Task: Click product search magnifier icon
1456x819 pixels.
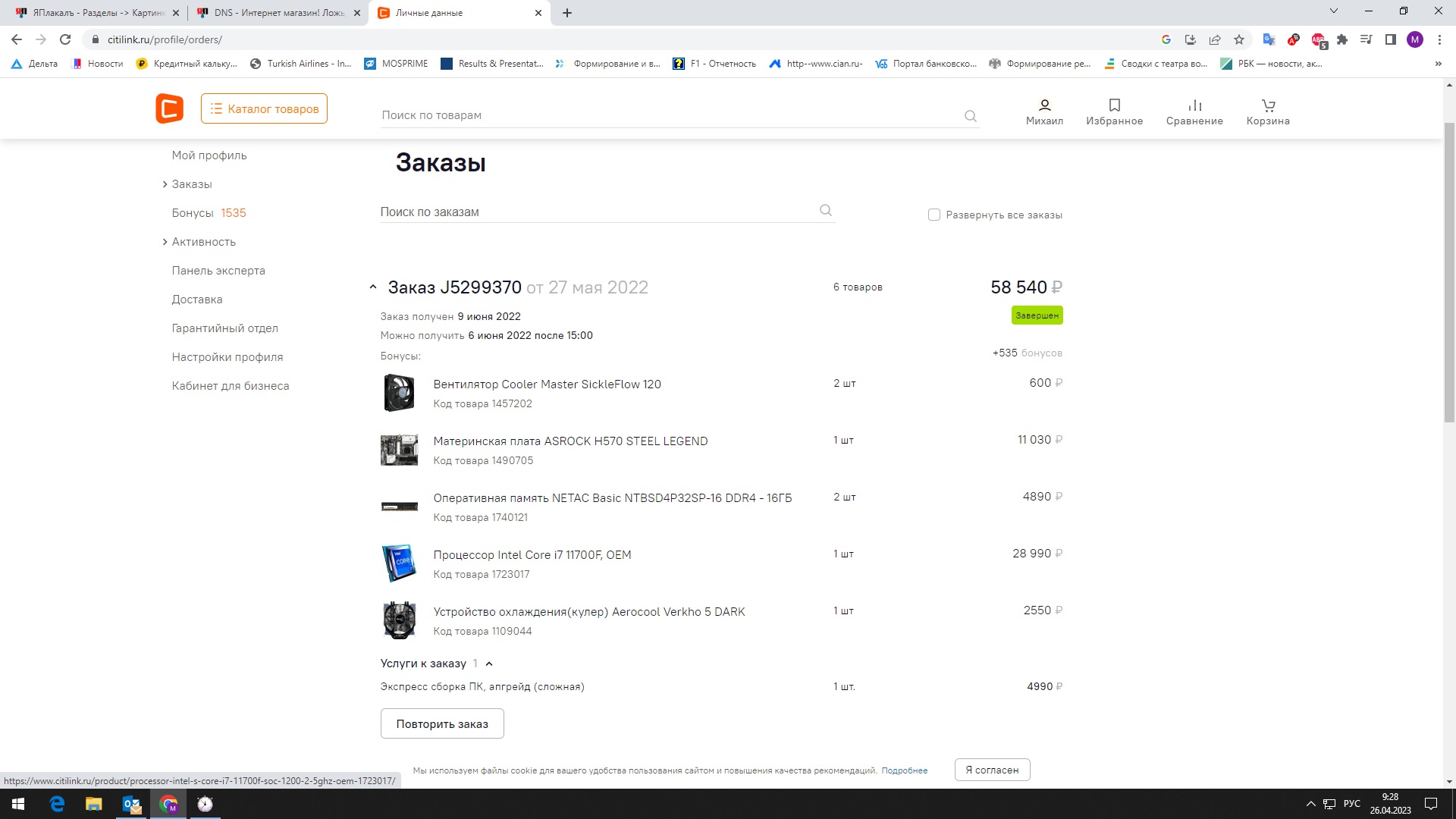Action: tap(971, 116)
